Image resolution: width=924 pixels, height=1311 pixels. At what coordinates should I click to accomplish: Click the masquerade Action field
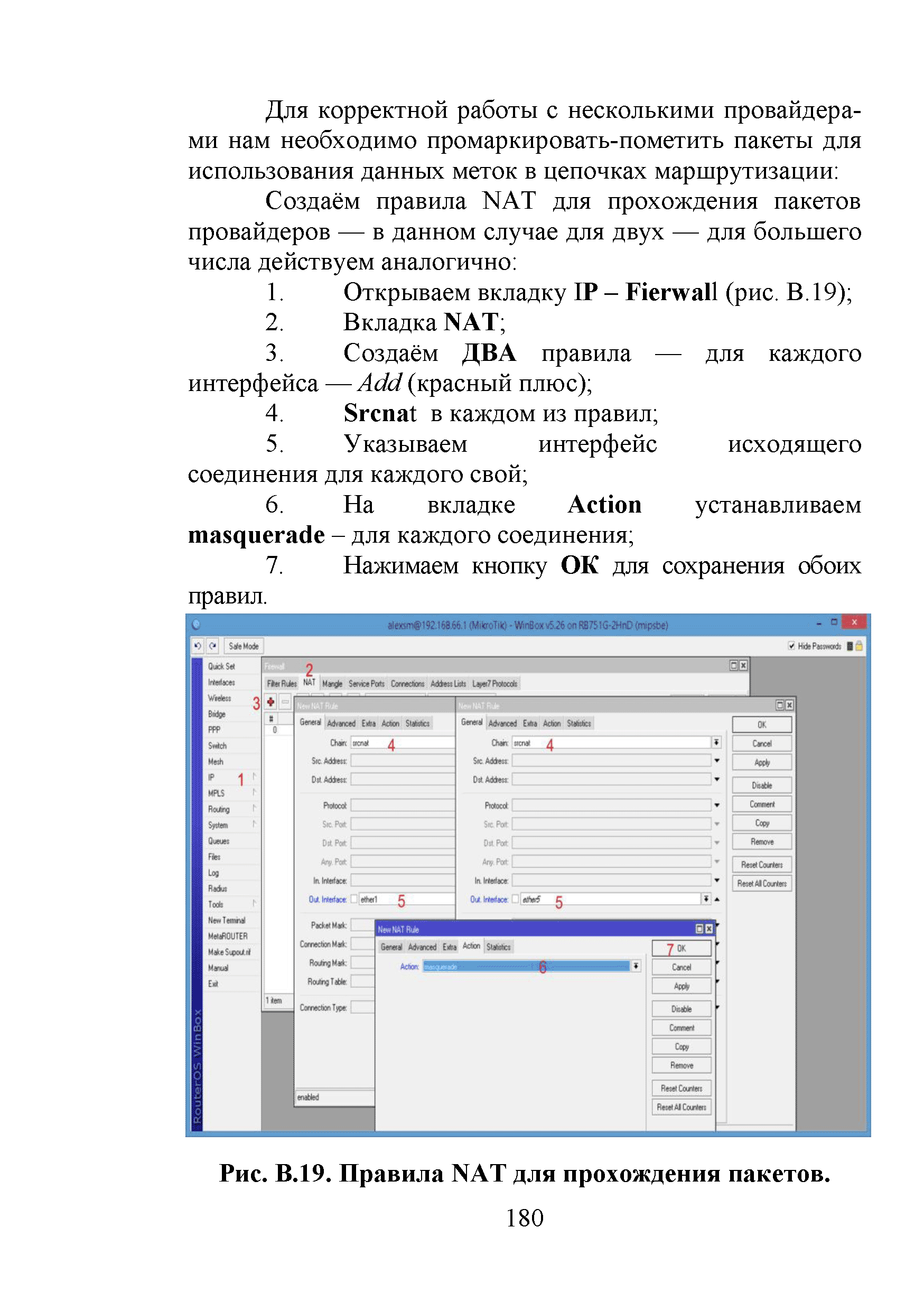[526, 965]
